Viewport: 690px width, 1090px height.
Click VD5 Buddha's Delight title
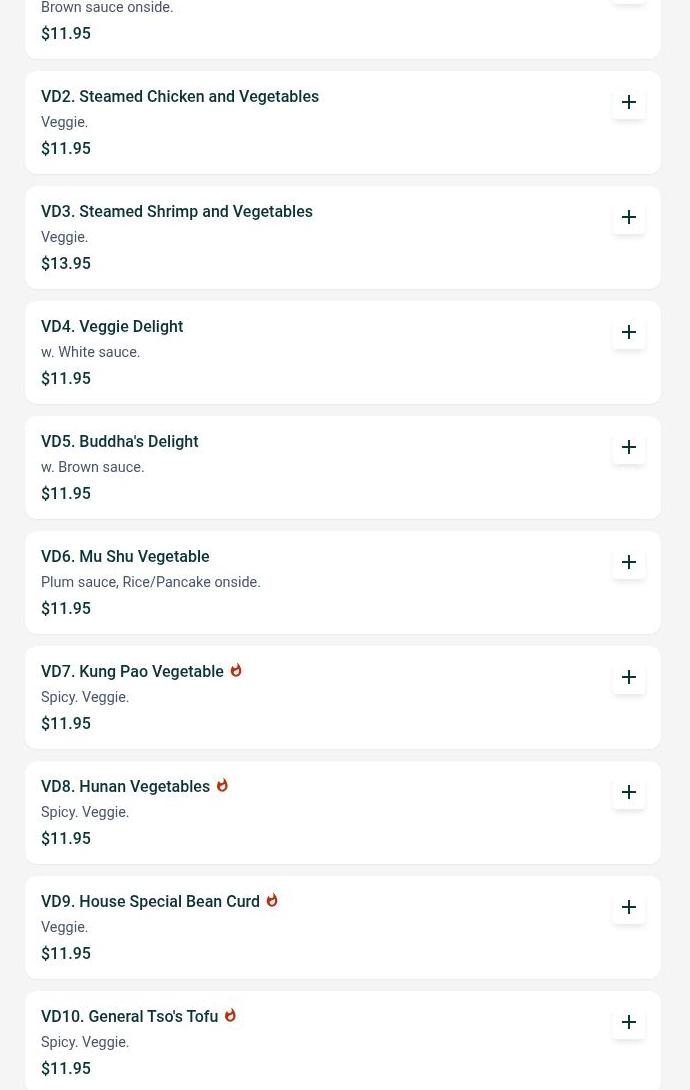[120, 442]
